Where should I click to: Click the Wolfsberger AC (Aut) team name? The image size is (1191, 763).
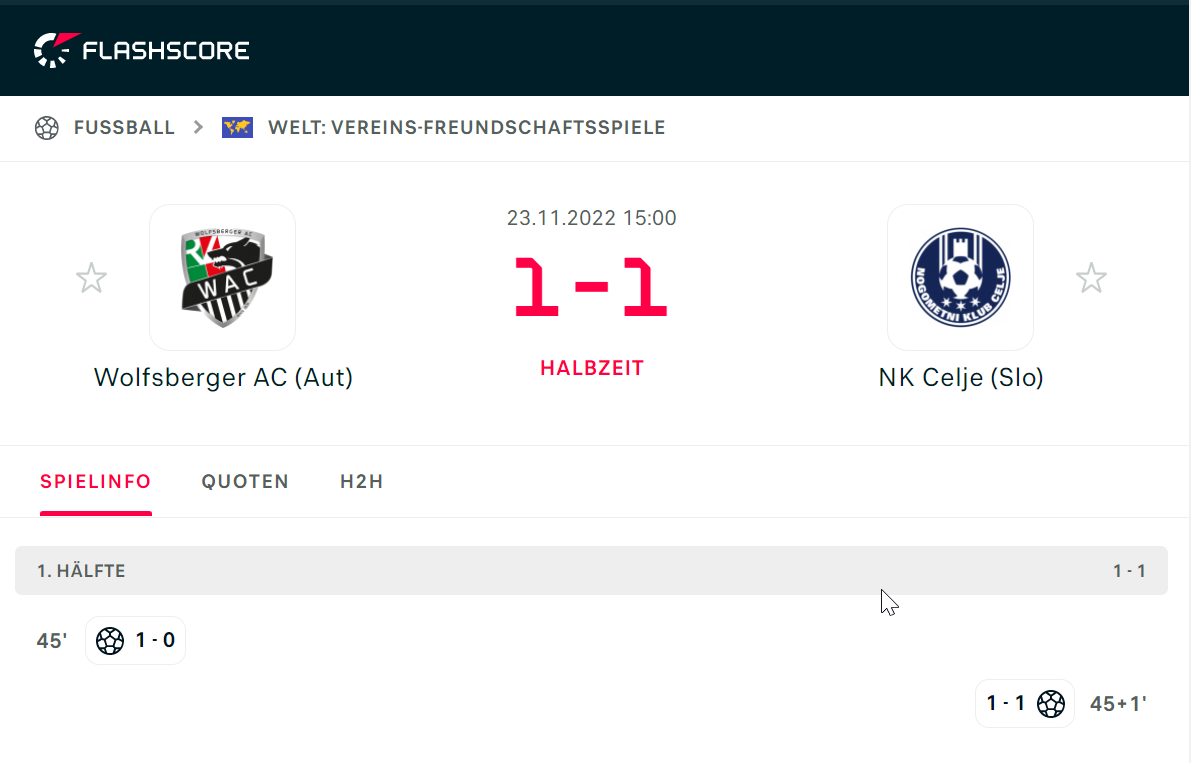(x=223, y=377)
